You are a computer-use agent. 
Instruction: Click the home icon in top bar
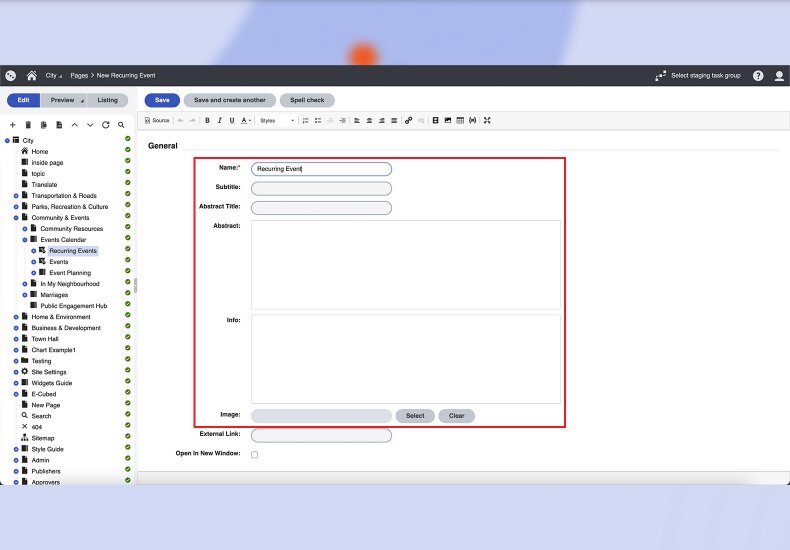click(32, 76)
